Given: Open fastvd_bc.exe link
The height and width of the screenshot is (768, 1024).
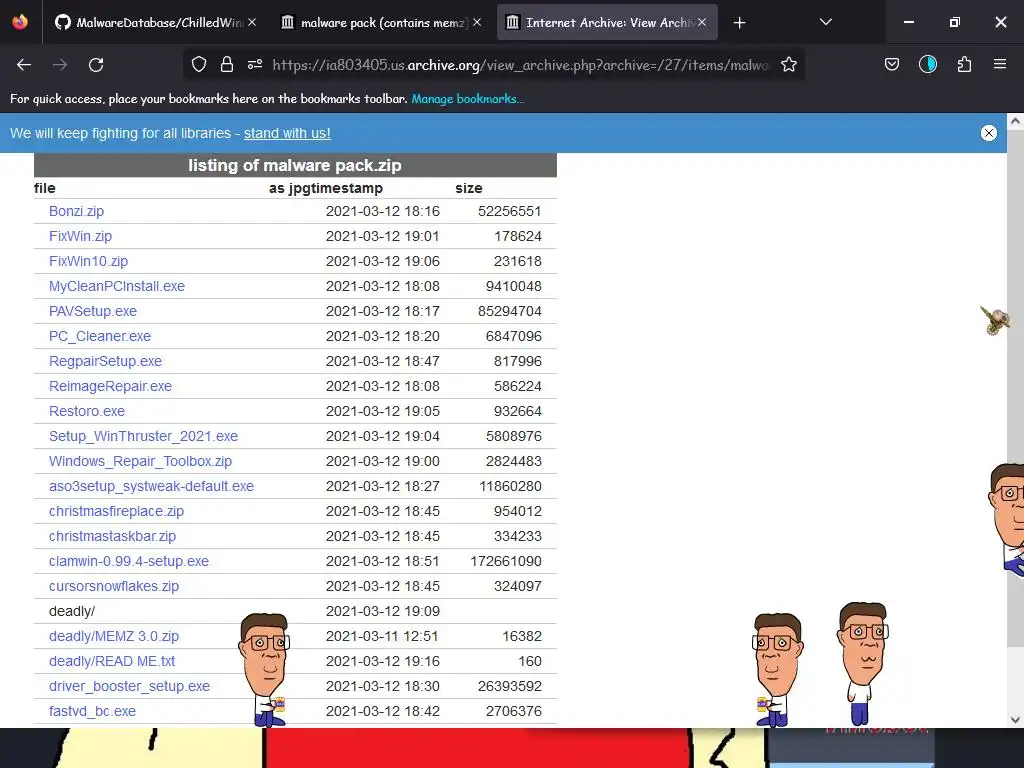Looking at the screenshot, I should pyautogui.click(x=92, y=711).
